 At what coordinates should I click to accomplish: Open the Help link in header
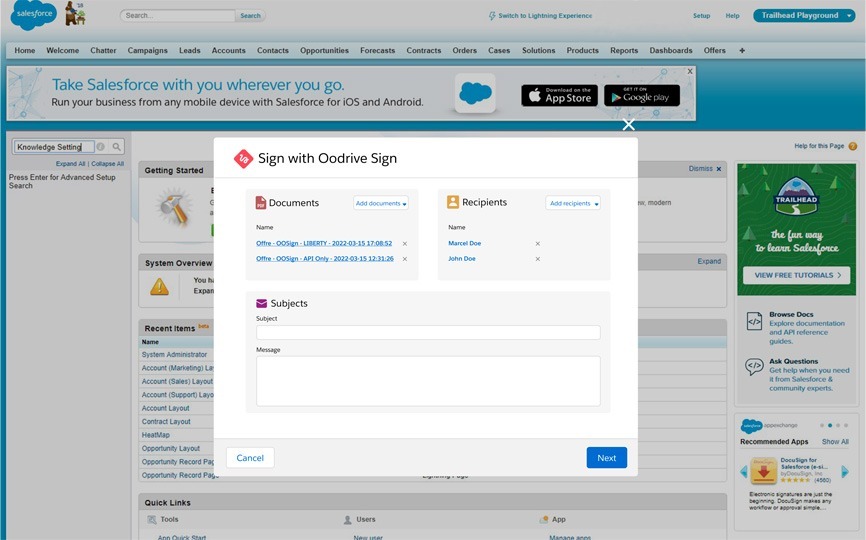[x=732, y=16]
